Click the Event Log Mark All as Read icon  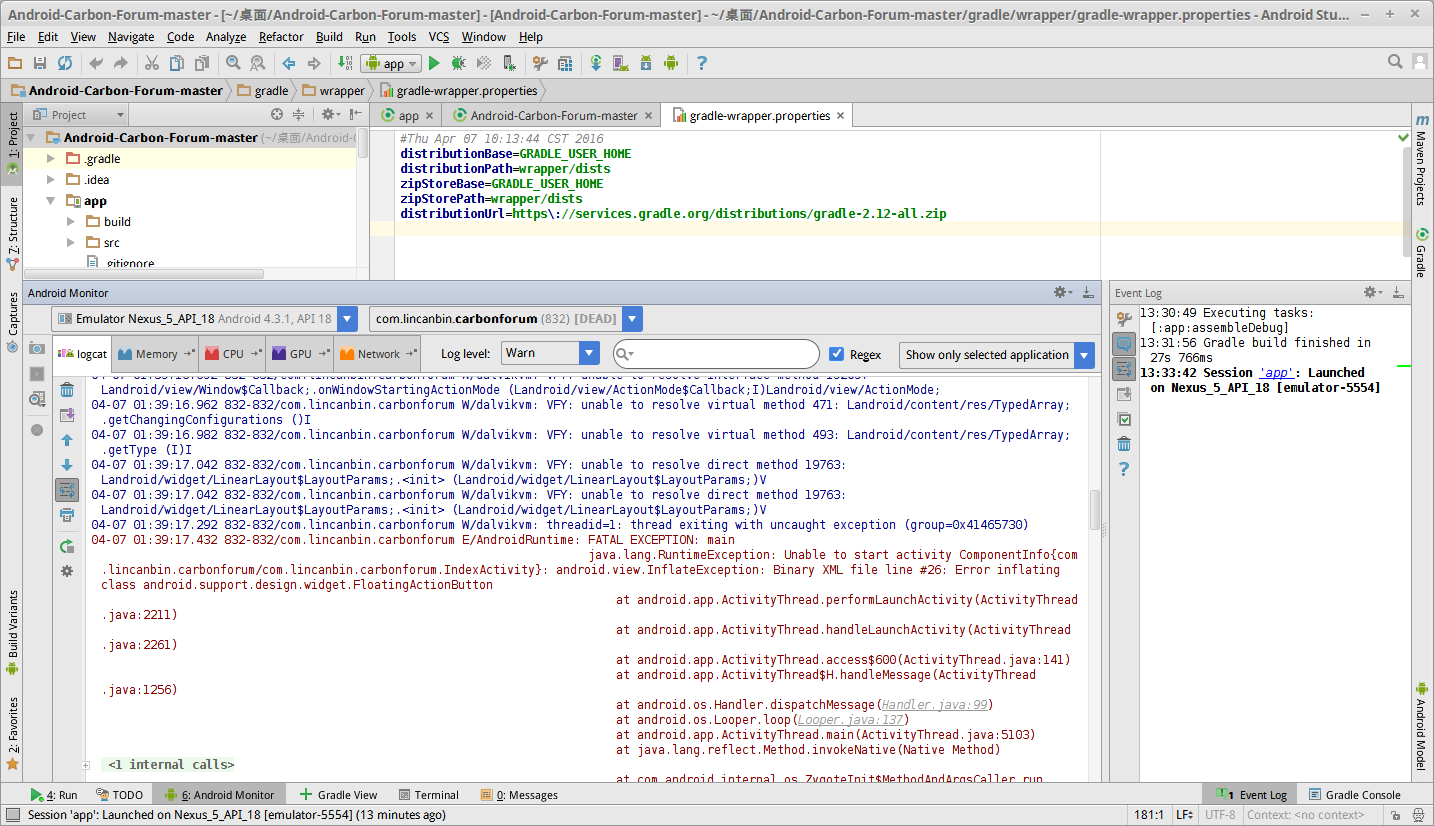1124,419
